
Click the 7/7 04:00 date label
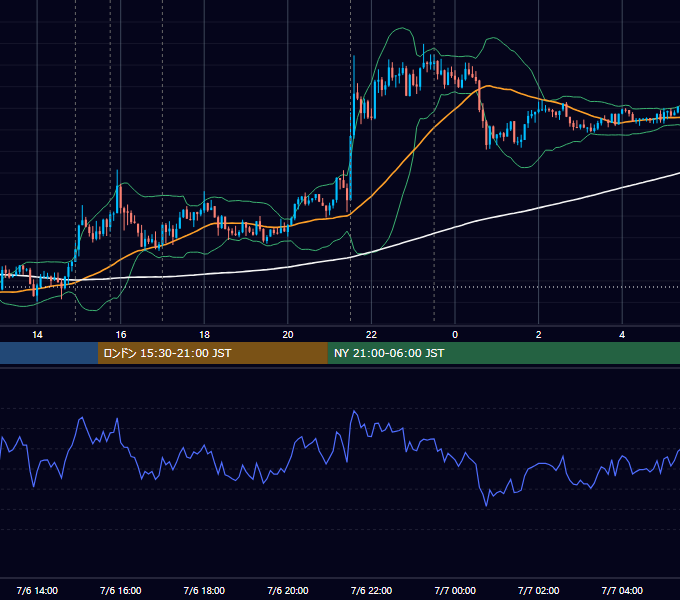tap(622, 590)
